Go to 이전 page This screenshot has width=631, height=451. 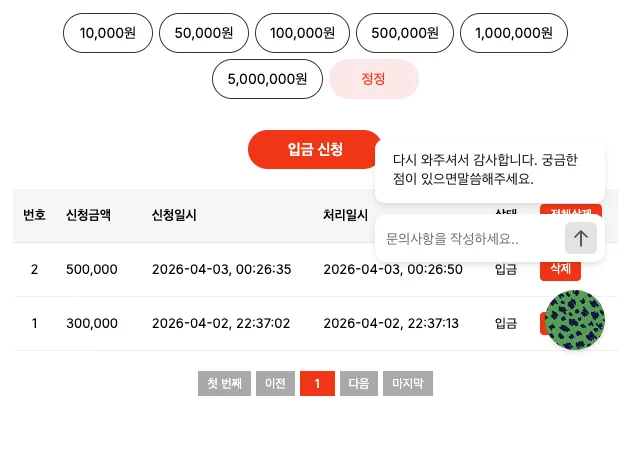click(x=275, y=383)
